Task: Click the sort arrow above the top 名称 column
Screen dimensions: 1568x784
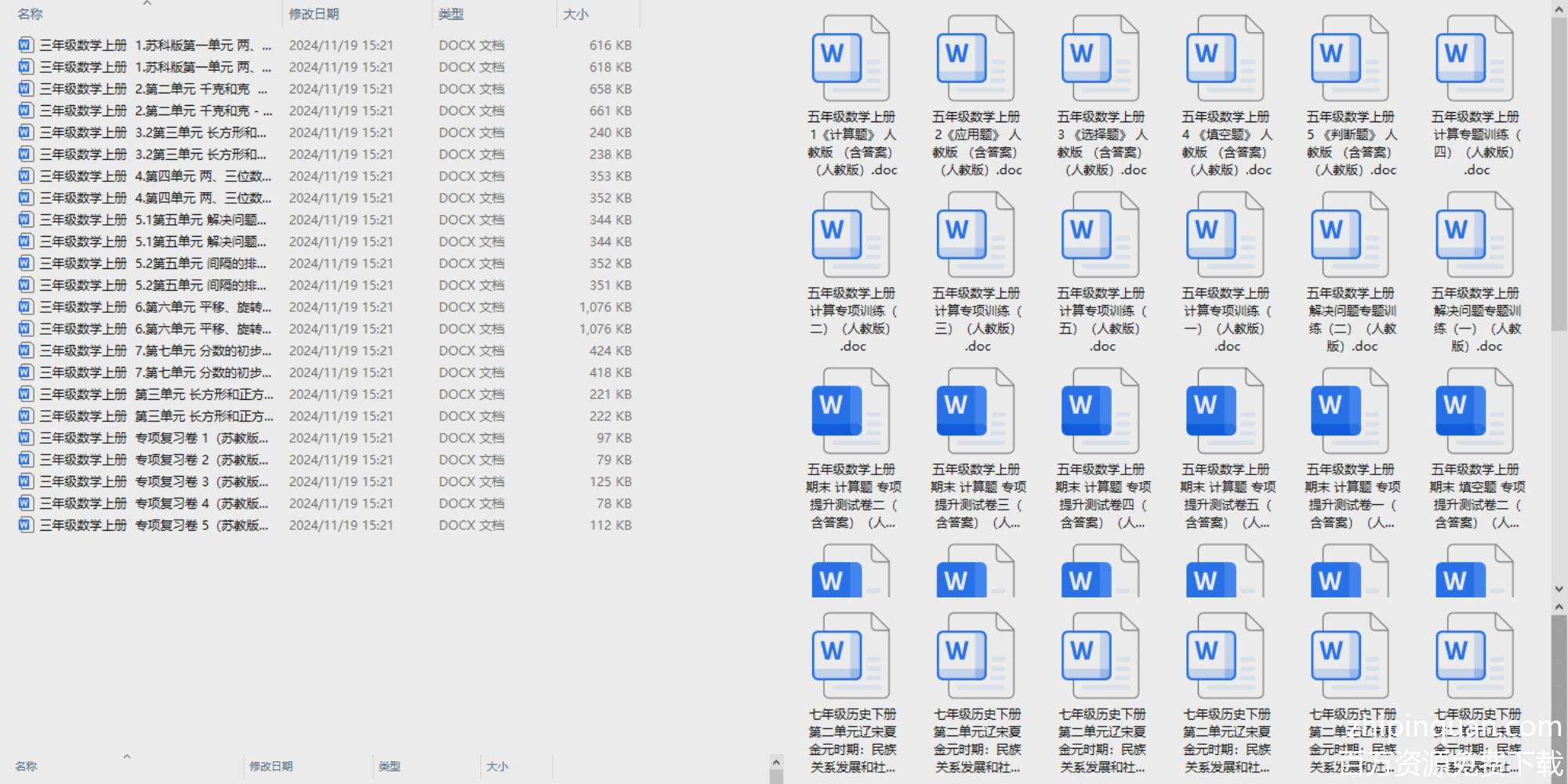Action: click(x=147, y=4)
